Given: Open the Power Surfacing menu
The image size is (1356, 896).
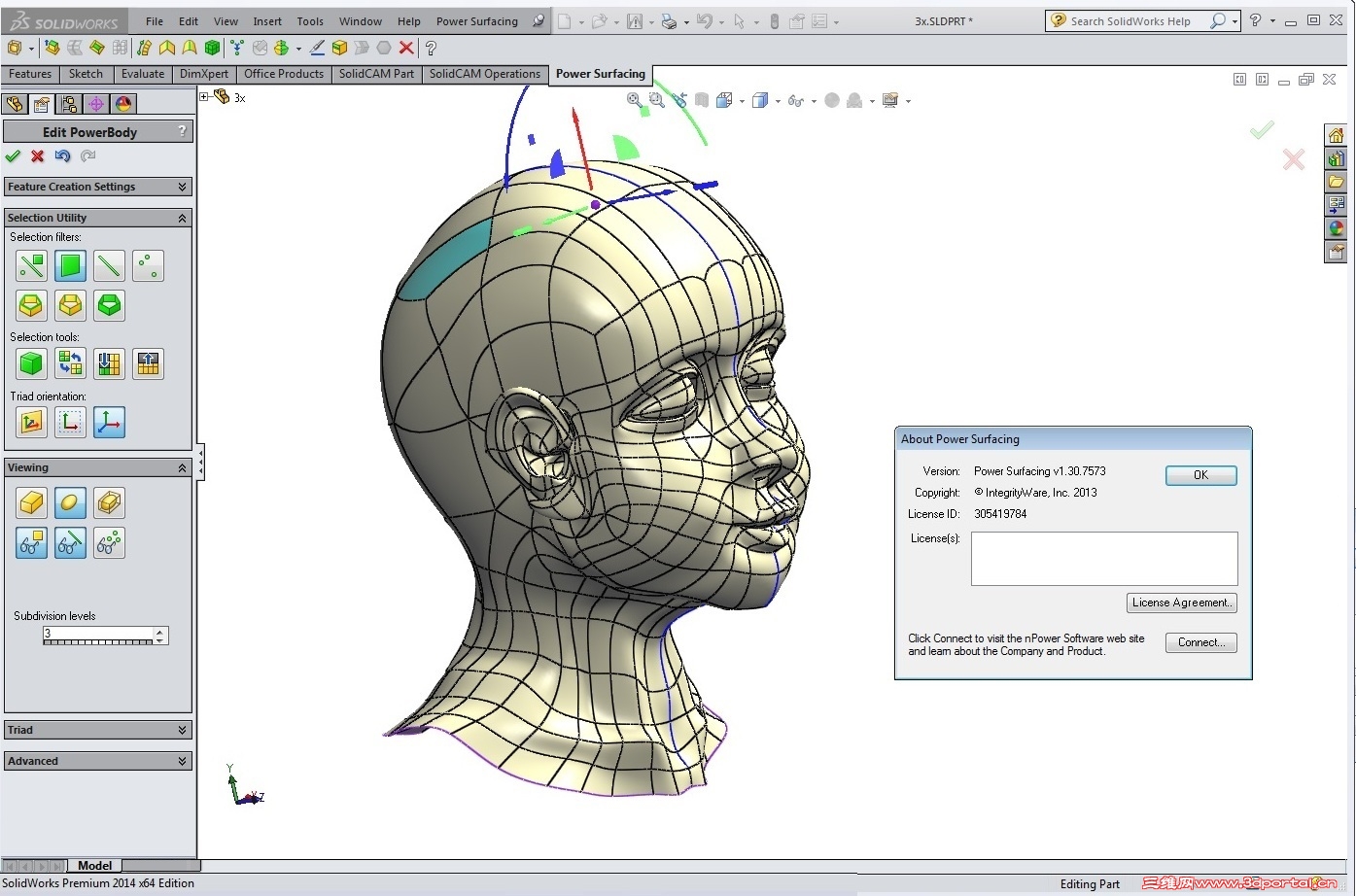Looking at the screenshot, I should click(476, 21).
